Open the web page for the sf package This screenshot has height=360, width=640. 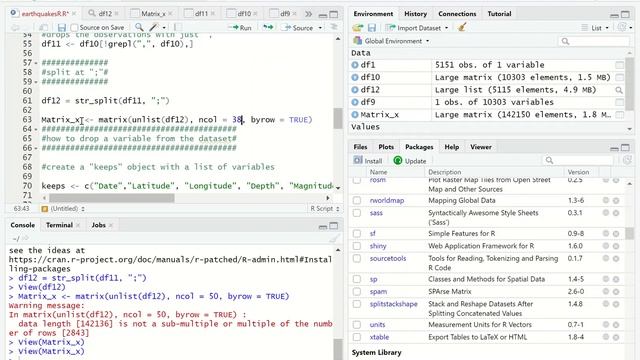click(606, 233)
